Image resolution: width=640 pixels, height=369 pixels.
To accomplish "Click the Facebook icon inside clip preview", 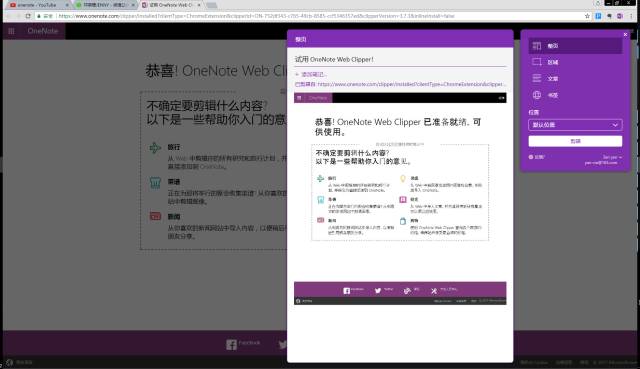I will tap(347, 291).
